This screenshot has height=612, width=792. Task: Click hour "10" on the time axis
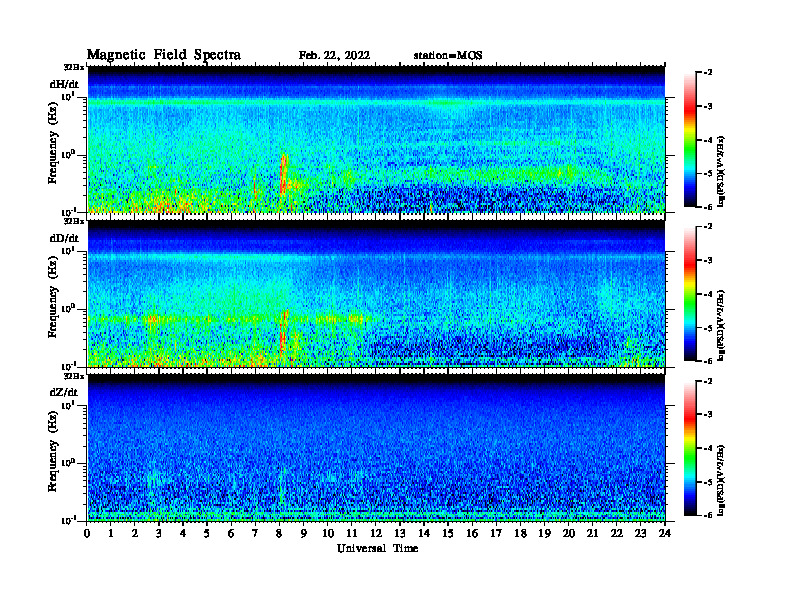tap(328, 534)
